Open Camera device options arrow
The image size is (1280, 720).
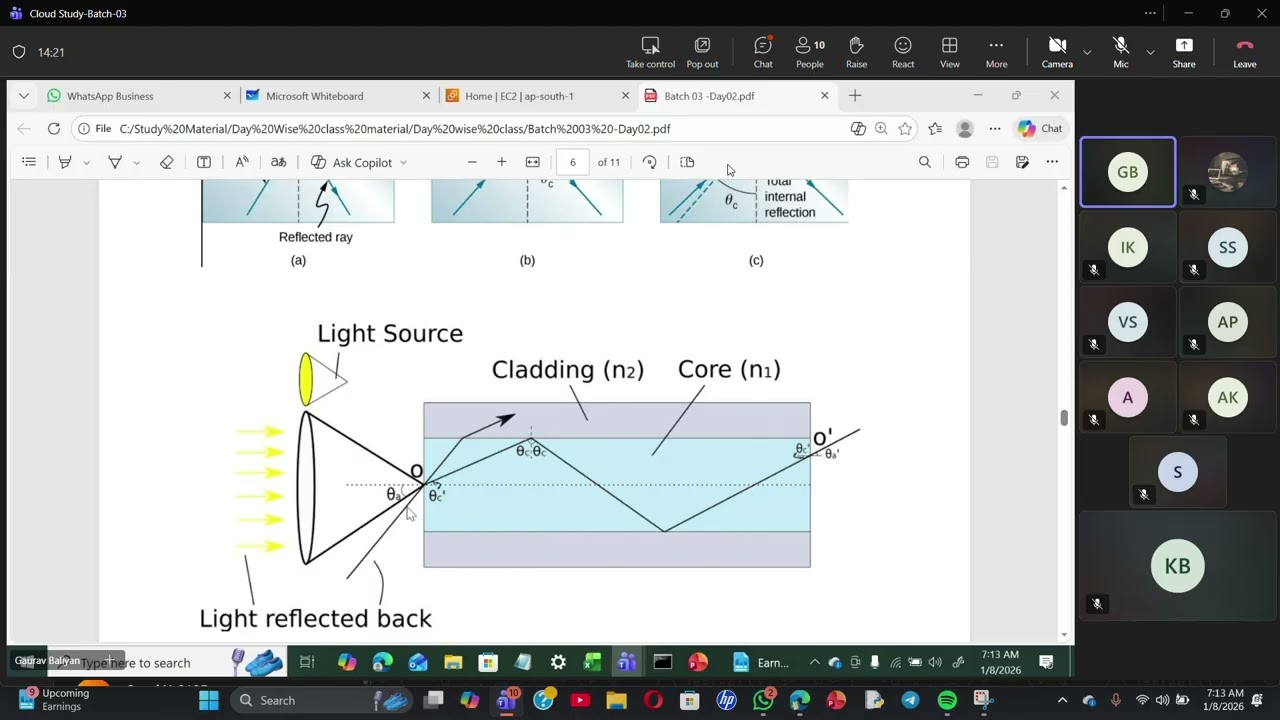[1087, 52]
